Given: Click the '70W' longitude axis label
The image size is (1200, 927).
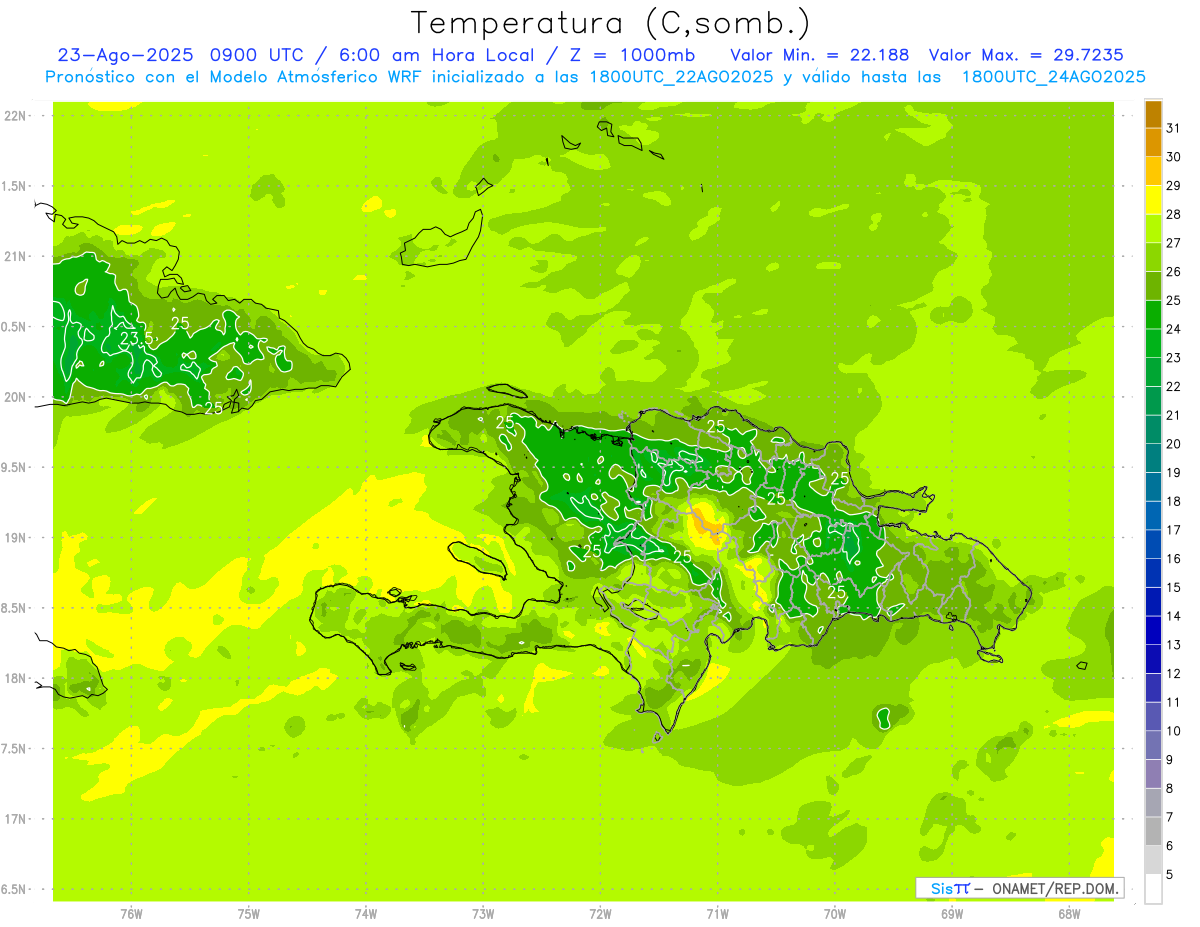Looking at the screenshot, I should coord(835,913).
